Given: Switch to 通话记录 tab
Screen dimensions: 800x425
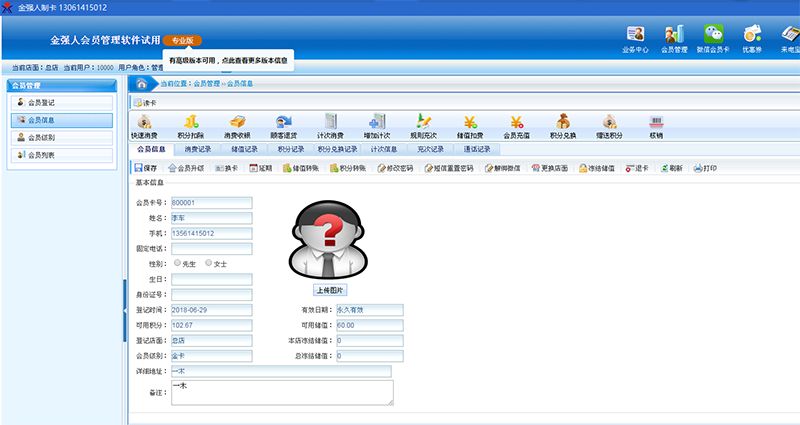Looking at the screenshot, I should 477,149.
